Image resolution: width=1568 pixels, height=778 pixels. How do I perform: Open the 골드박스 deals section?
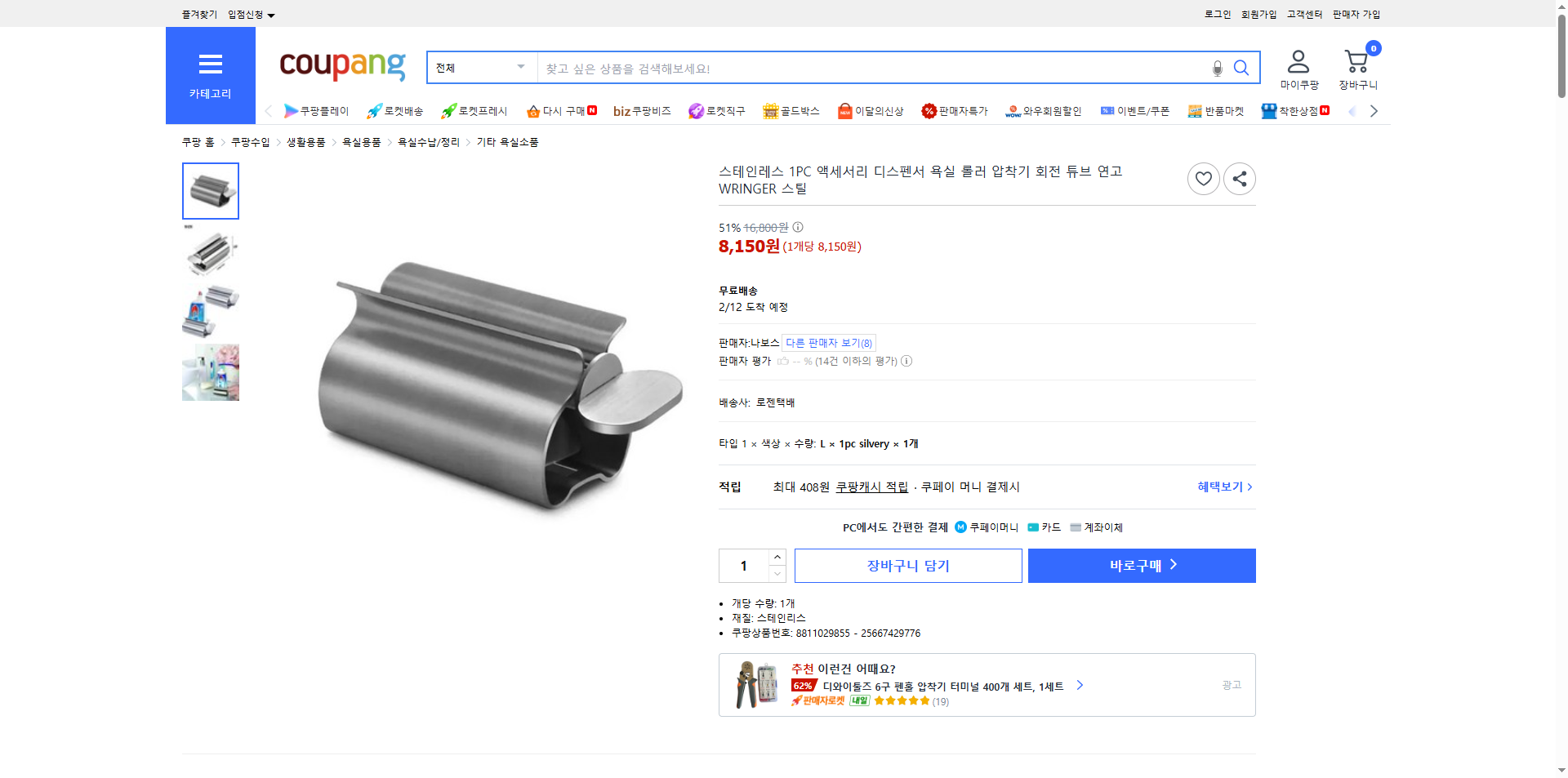pos(791,111)
